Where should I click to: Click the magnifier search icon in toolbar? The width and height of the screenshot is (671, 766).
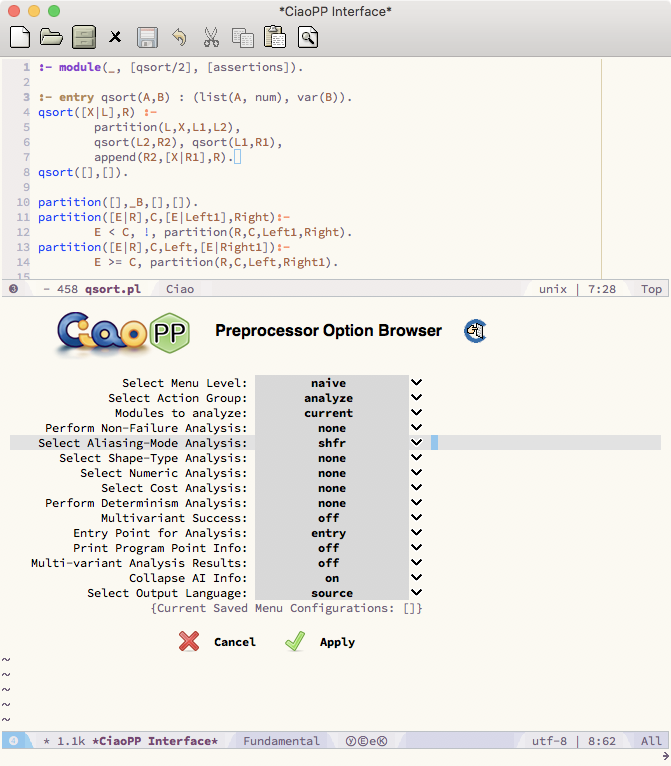308,38
